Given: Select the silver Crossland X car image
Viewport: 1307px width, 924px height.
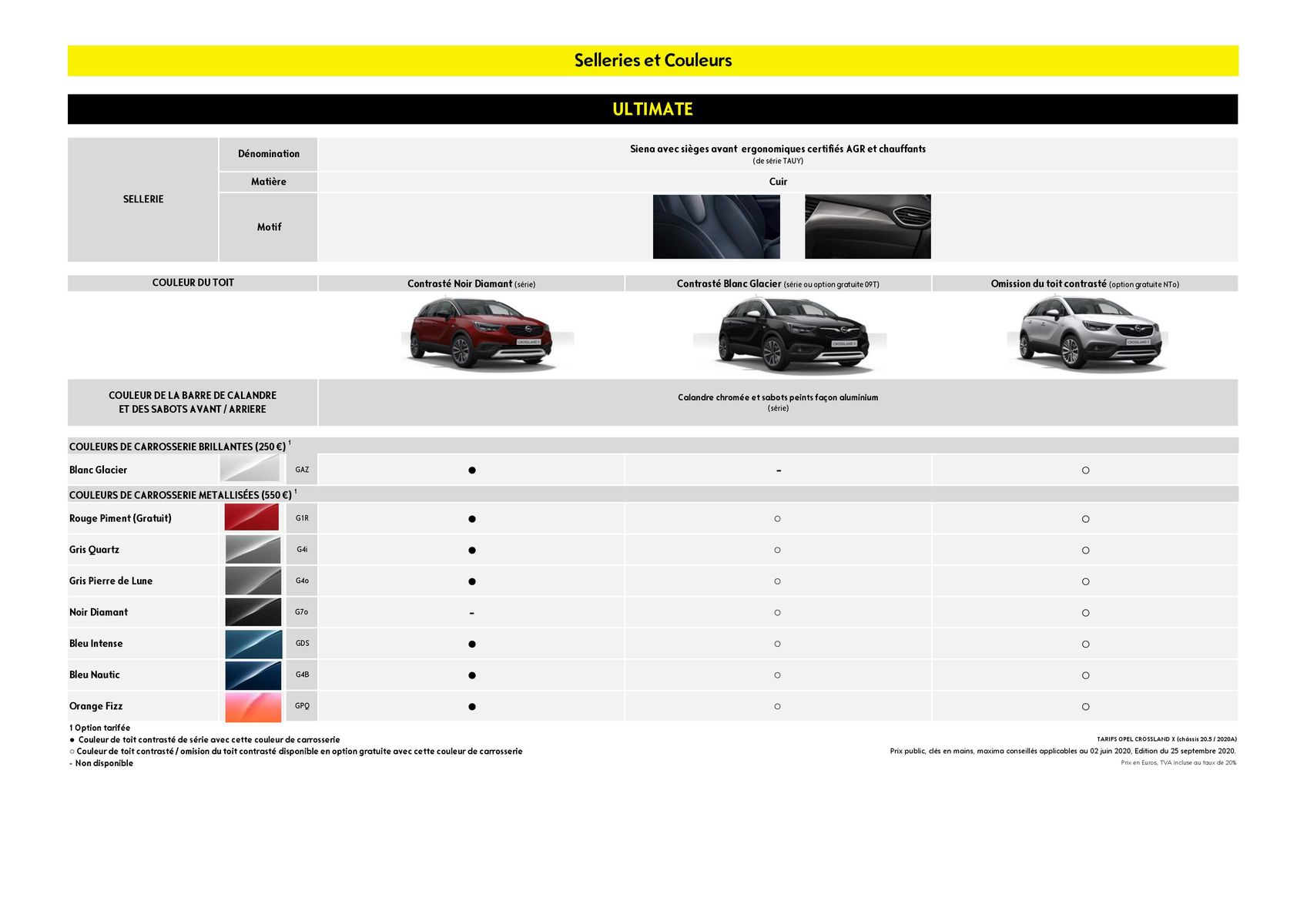Looking at the screenshot, I should pyautogui.click(x=1087, y=333).
